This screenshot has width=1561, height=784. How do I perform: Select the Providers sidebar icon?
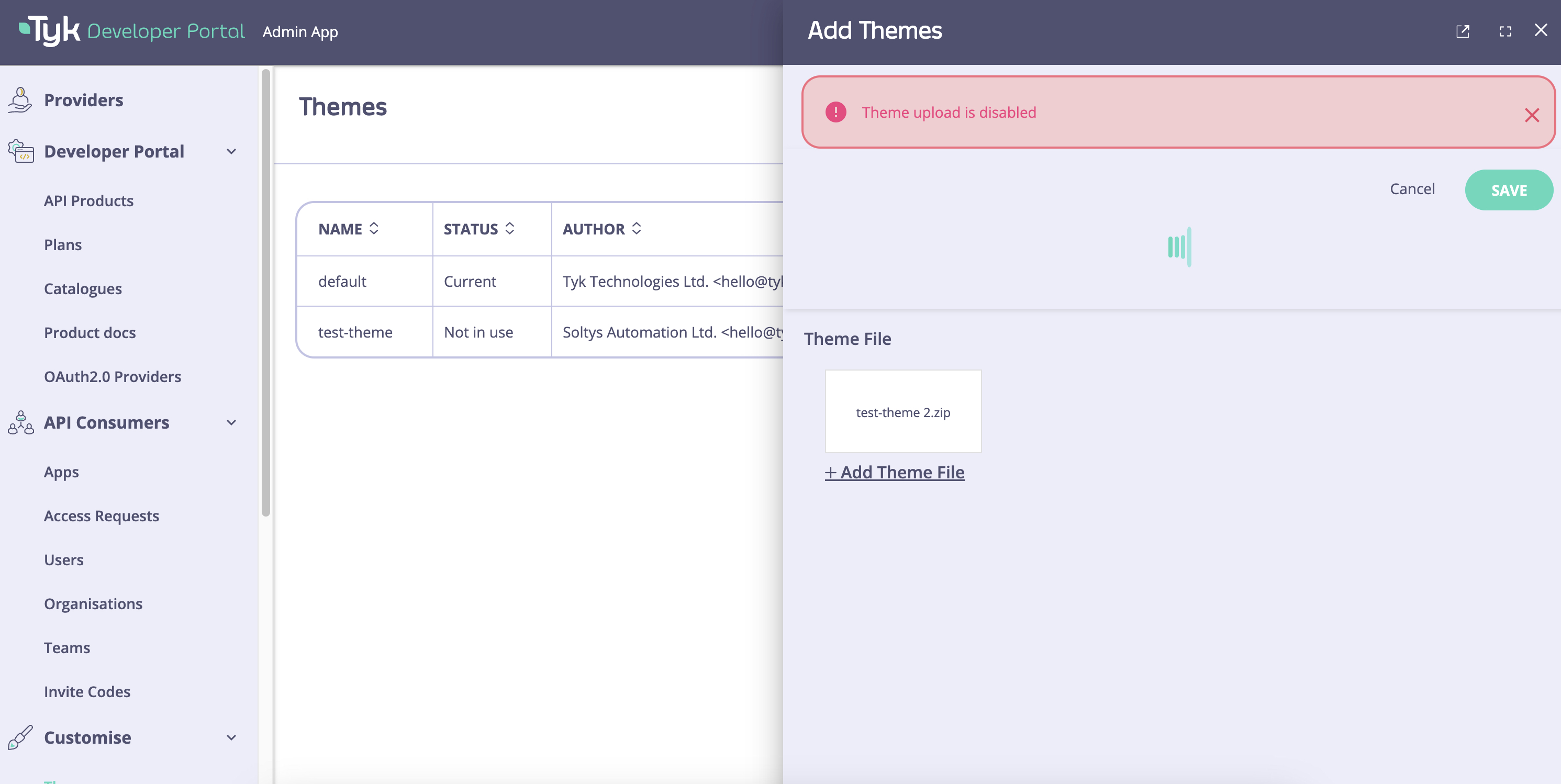[x=20, y=99]
